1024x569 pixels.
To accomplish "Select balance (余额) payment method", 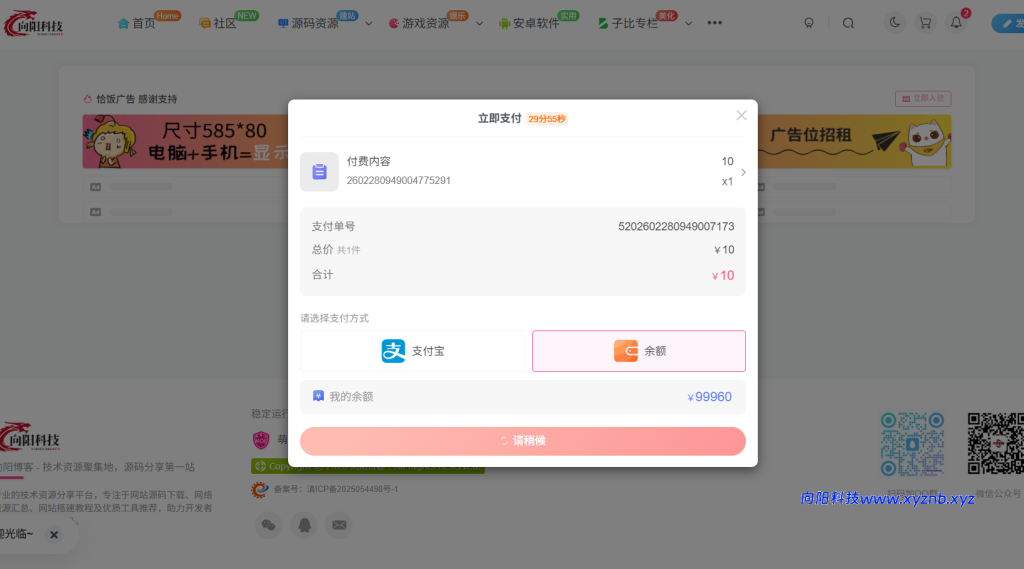I will point(639,351).
